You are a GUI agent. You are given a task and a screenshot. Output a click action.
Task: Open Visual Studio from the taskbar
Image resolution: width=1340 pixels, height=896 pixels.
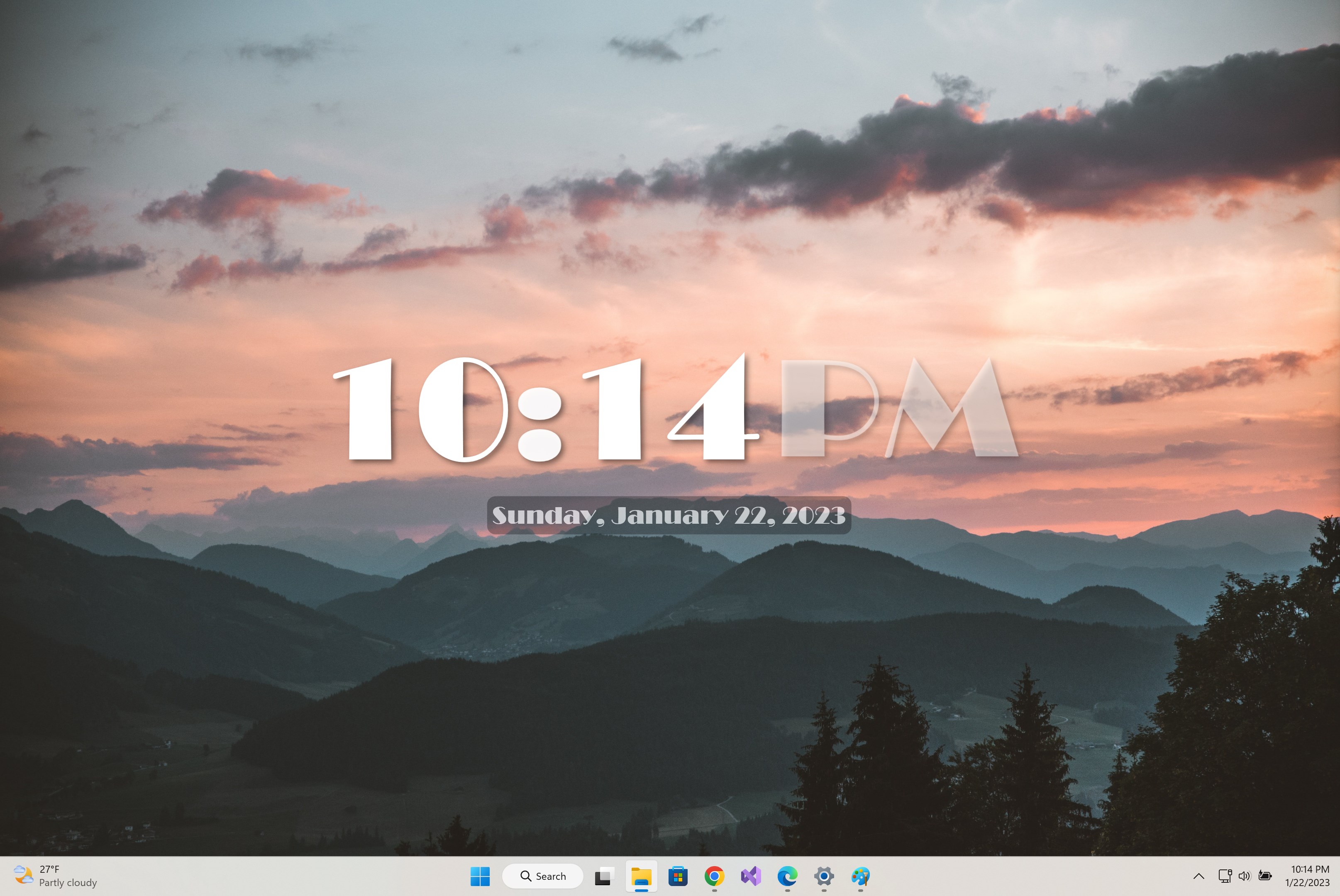point(751,876)
